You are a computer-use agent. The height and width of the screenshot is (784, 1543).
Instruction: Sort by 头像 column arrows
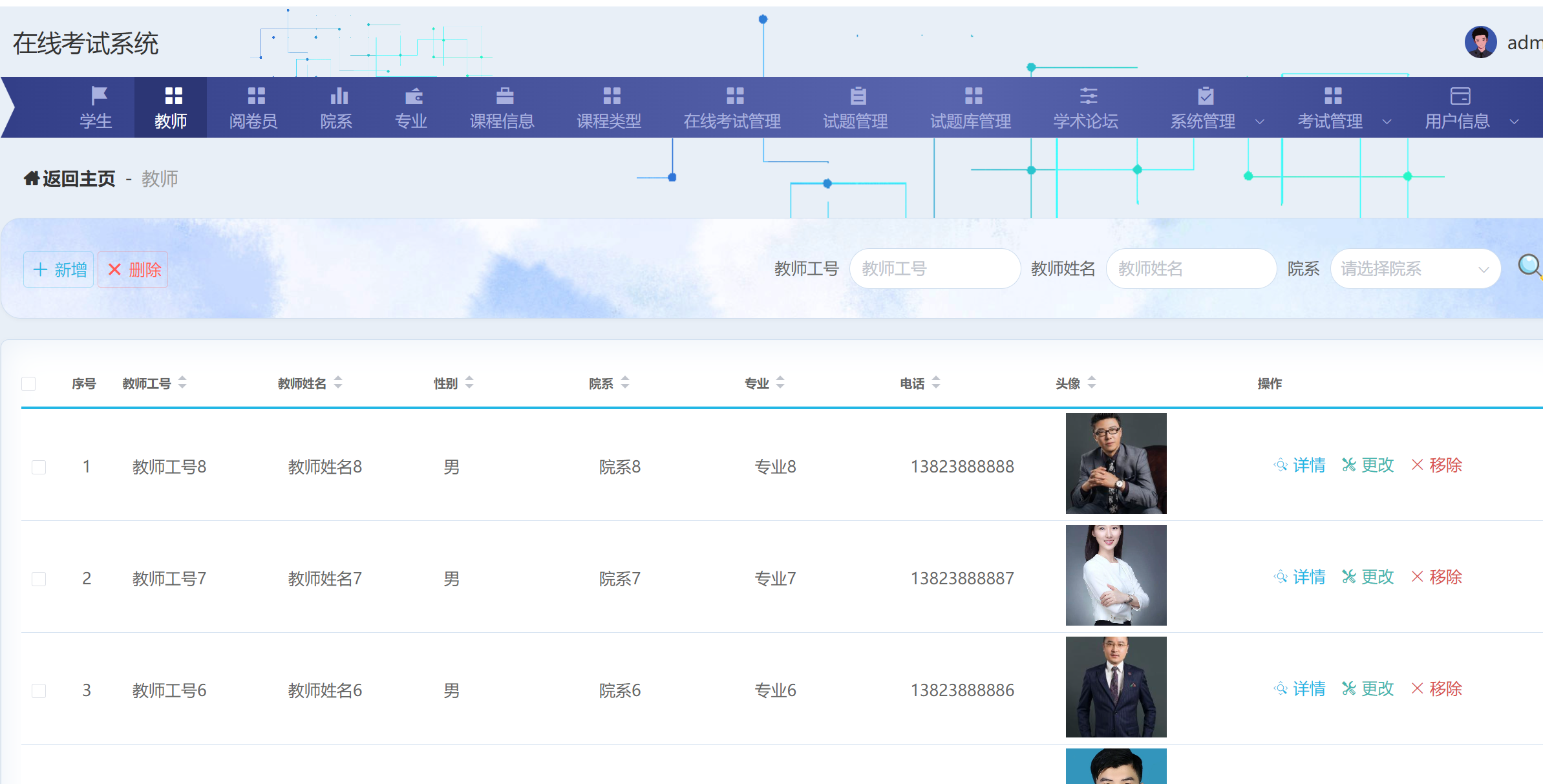pos(1092,383)
